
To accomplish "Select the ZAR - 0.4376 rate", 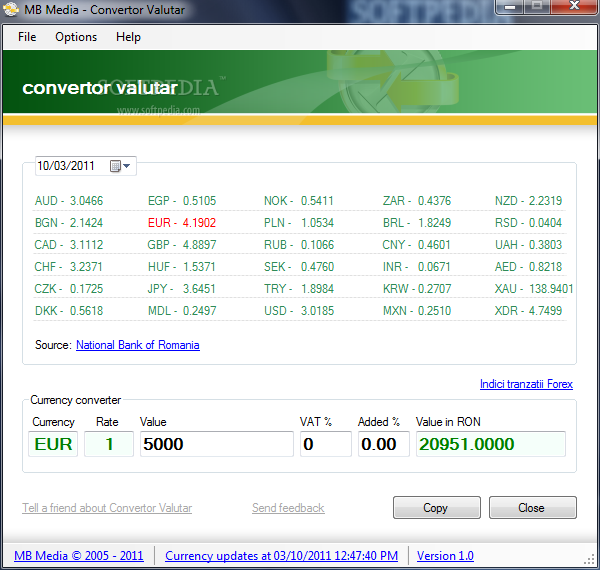I will (417, 201).
